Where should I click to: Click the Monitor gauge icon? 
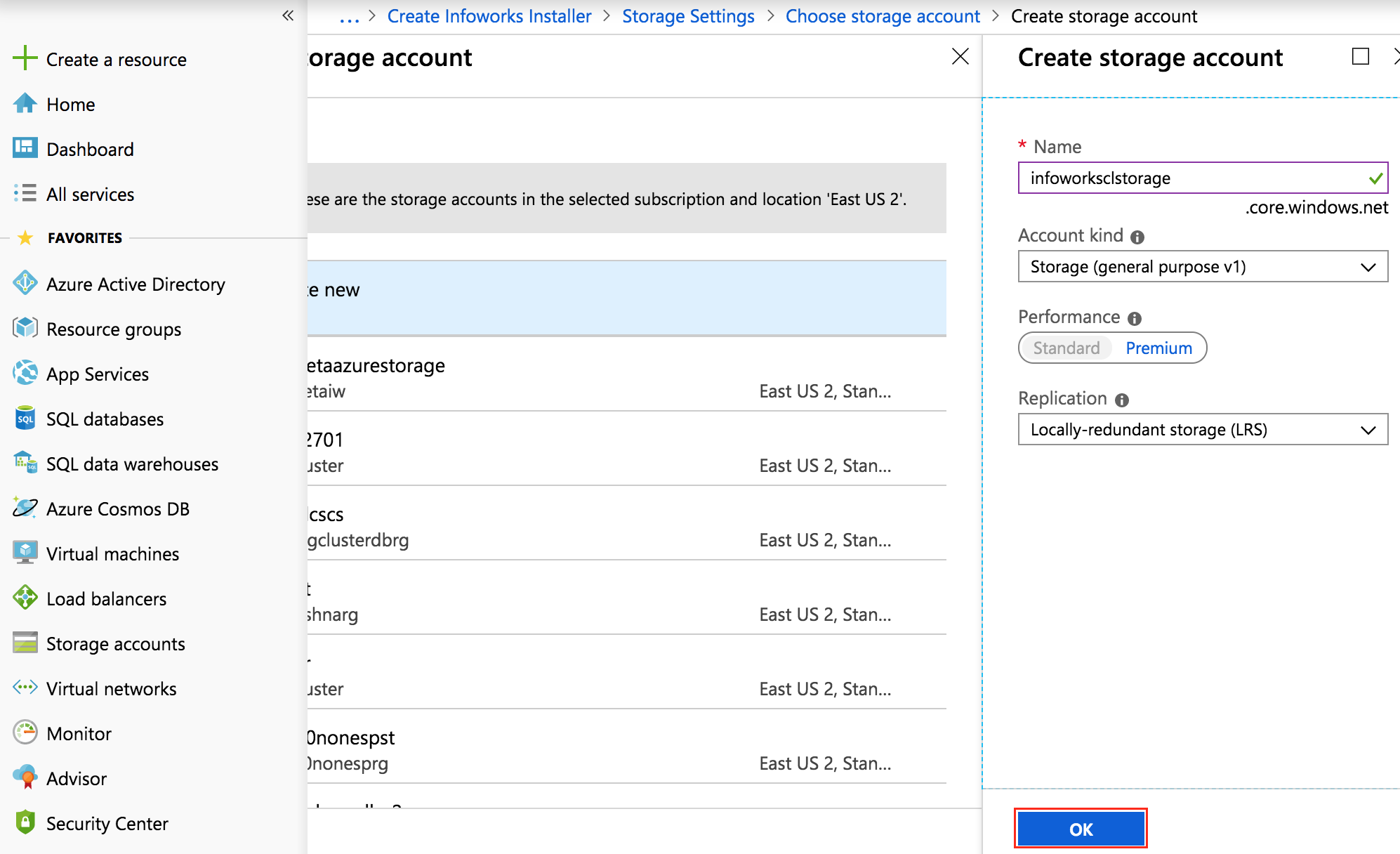pyautogui.click(x=25, y=733)
